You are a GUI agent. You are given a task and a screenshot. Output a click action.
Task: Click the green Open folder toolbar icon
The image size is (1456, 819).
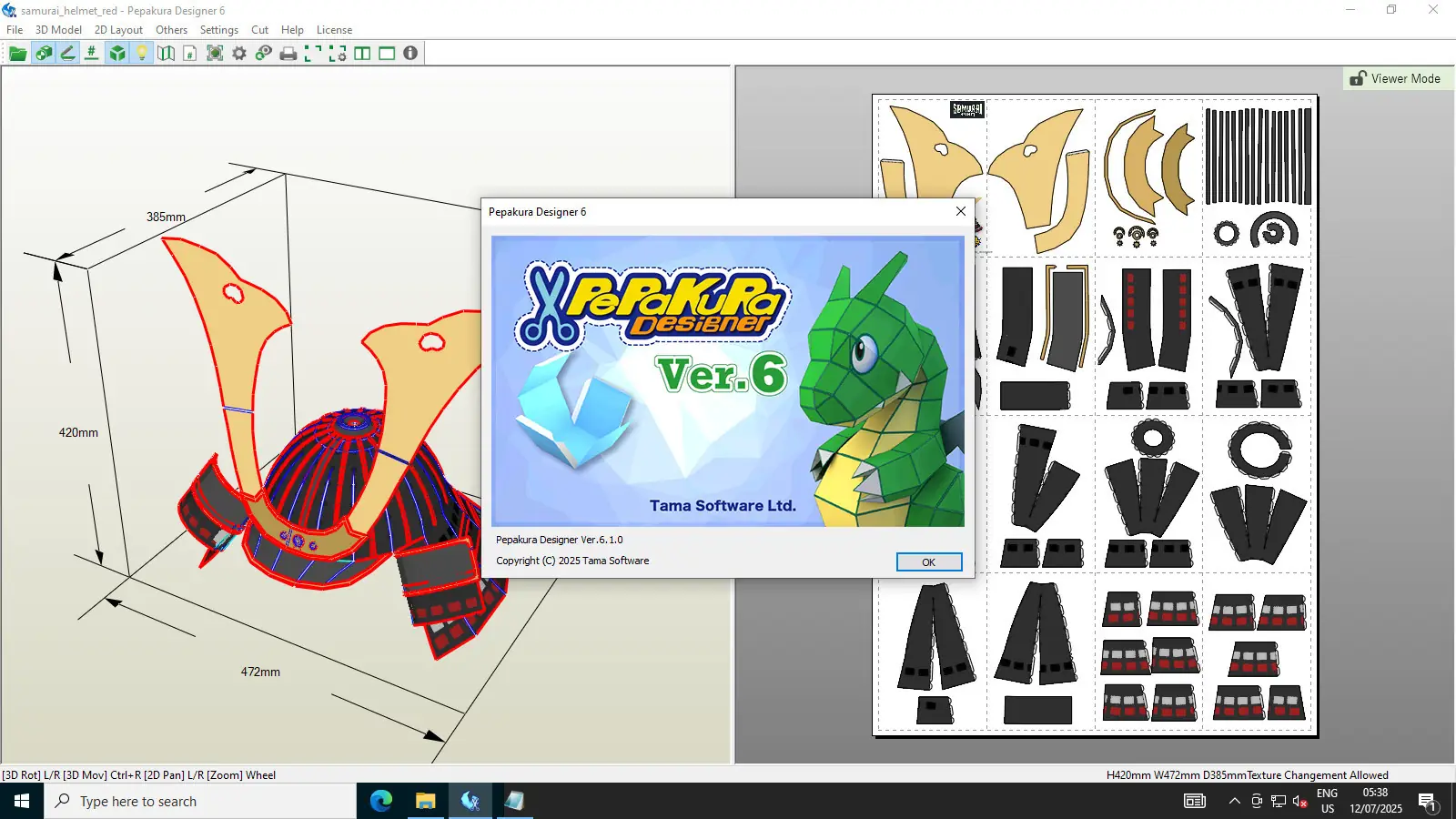point(17,54)
